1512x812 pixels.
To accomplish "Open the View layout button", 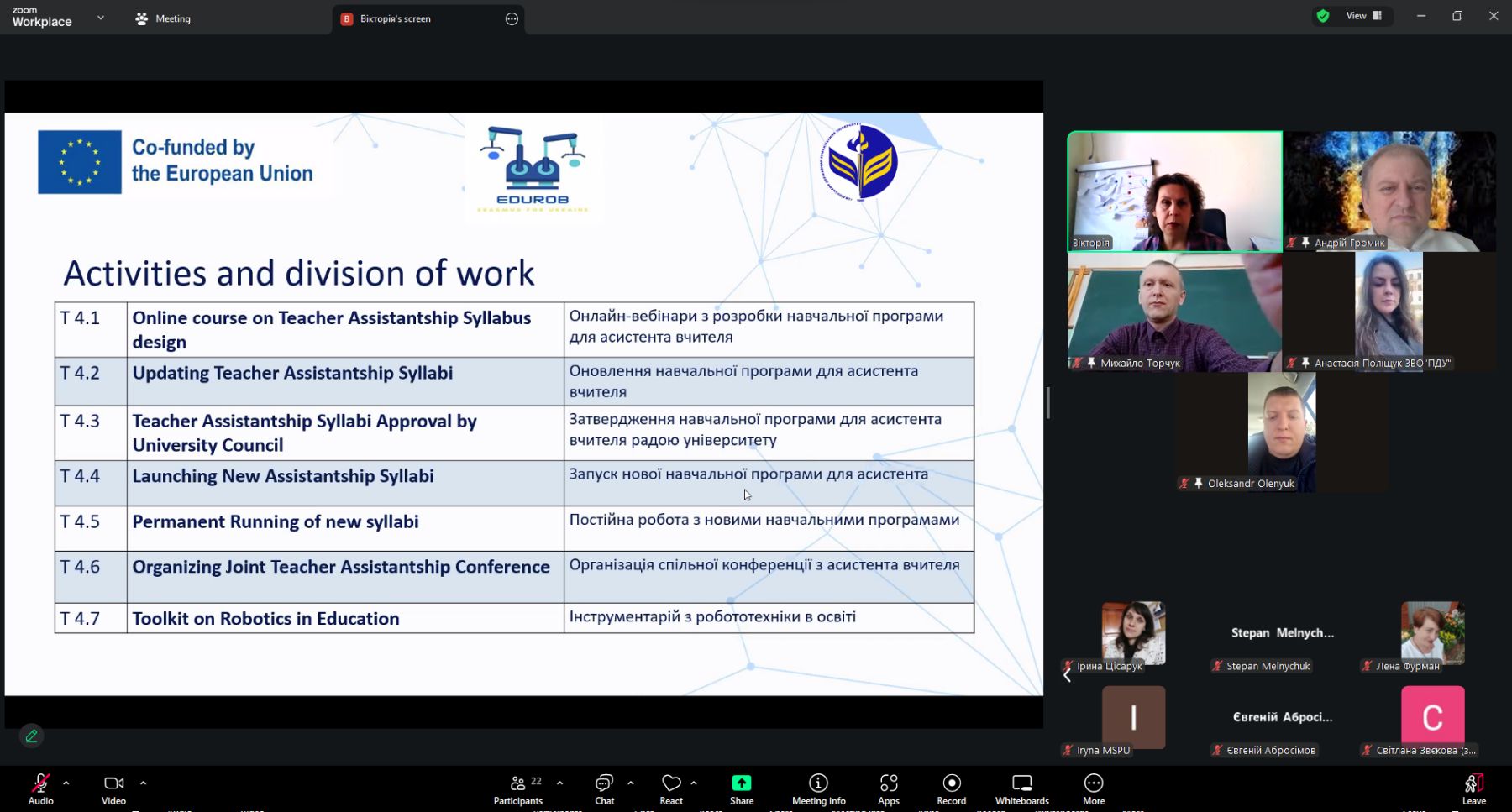I will 1363,16.
